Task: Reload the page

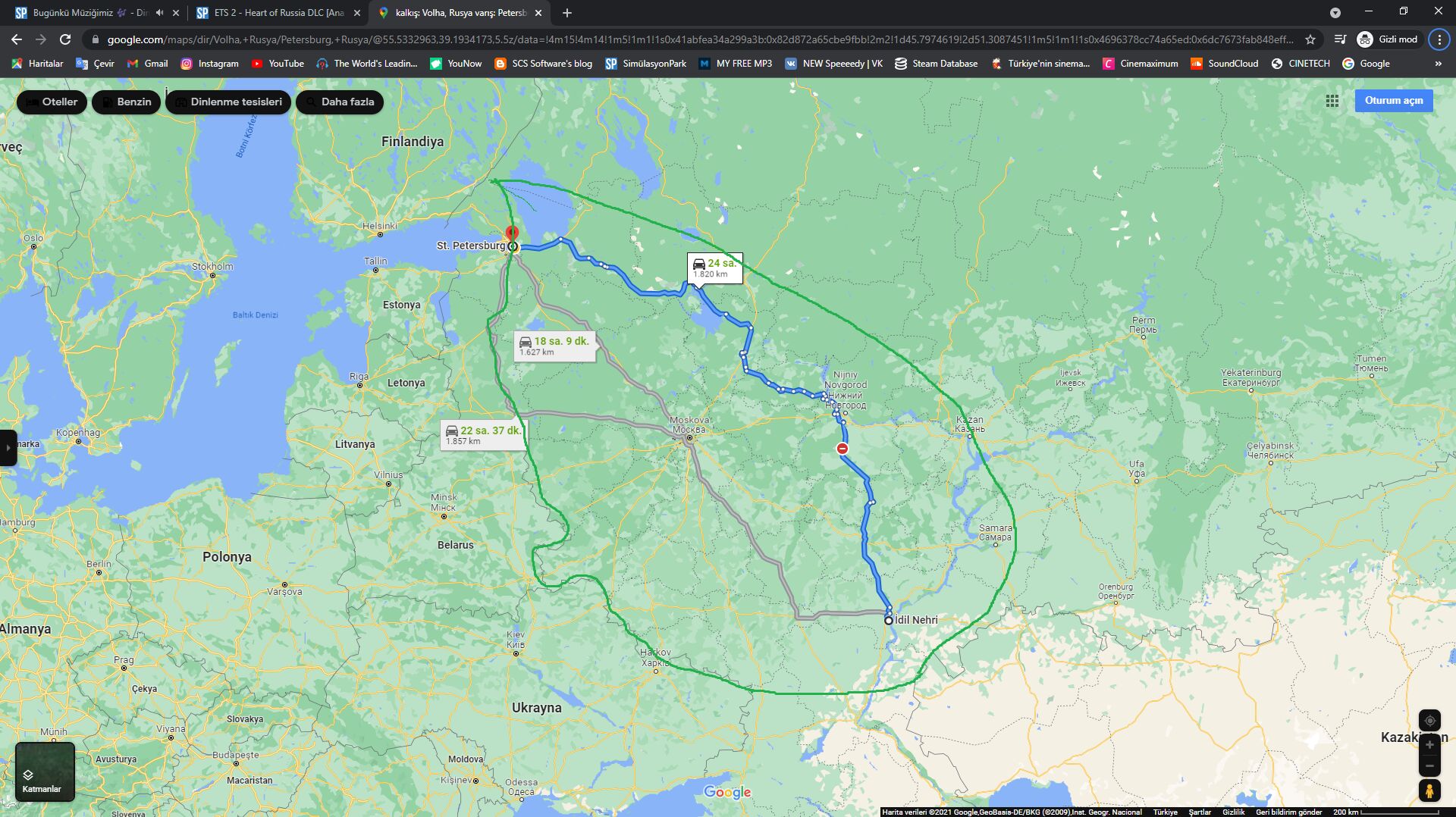Action: (65, 39)
